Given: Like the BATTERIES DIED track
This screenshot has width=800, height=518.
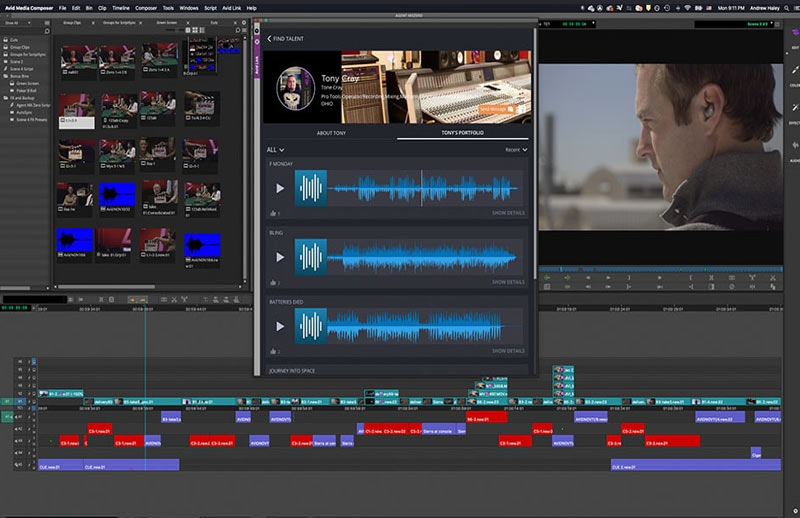Looking at the screenshot, I should [273, 351].
